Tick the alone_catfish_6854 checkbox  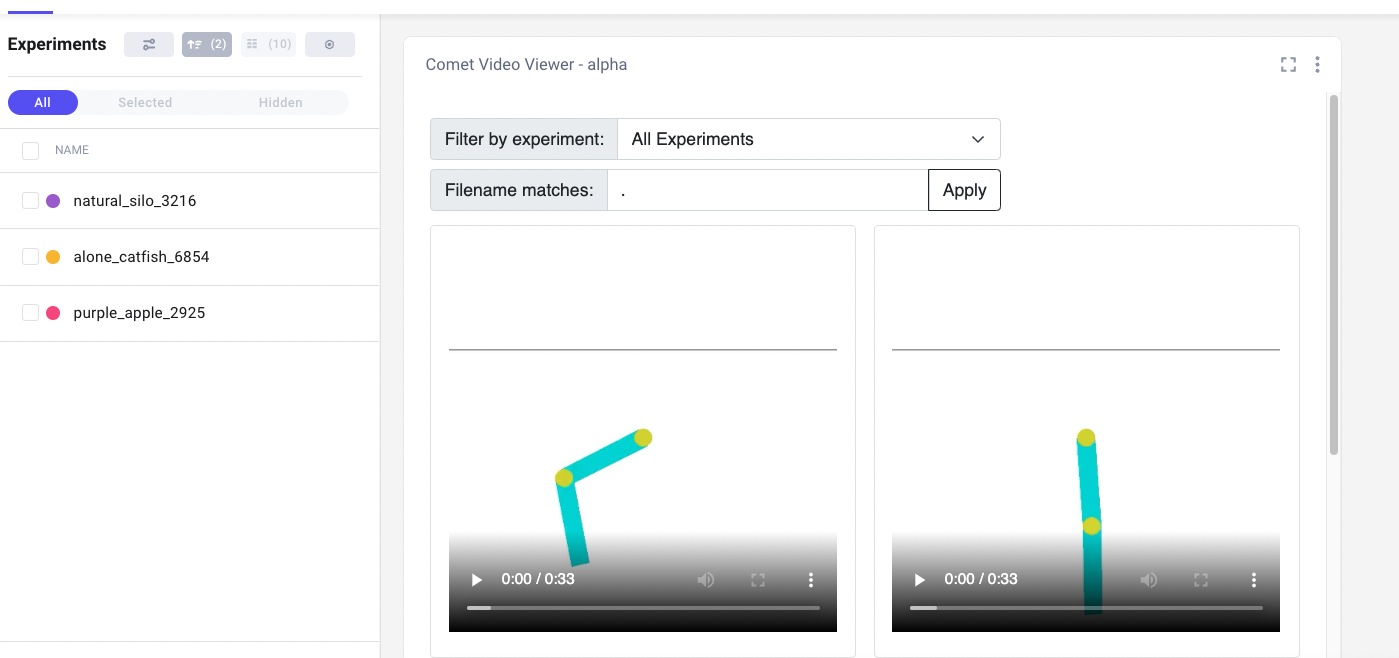click(x=30, y=257)
